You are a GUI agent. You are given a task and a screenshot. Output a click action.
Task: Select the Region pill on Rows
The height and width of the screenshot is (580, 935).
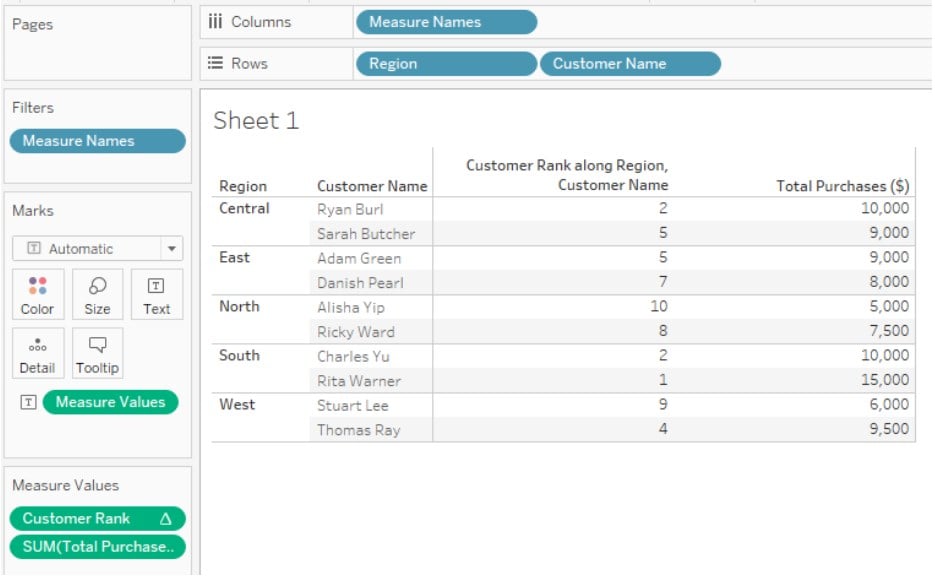click(x=447, y=64)
